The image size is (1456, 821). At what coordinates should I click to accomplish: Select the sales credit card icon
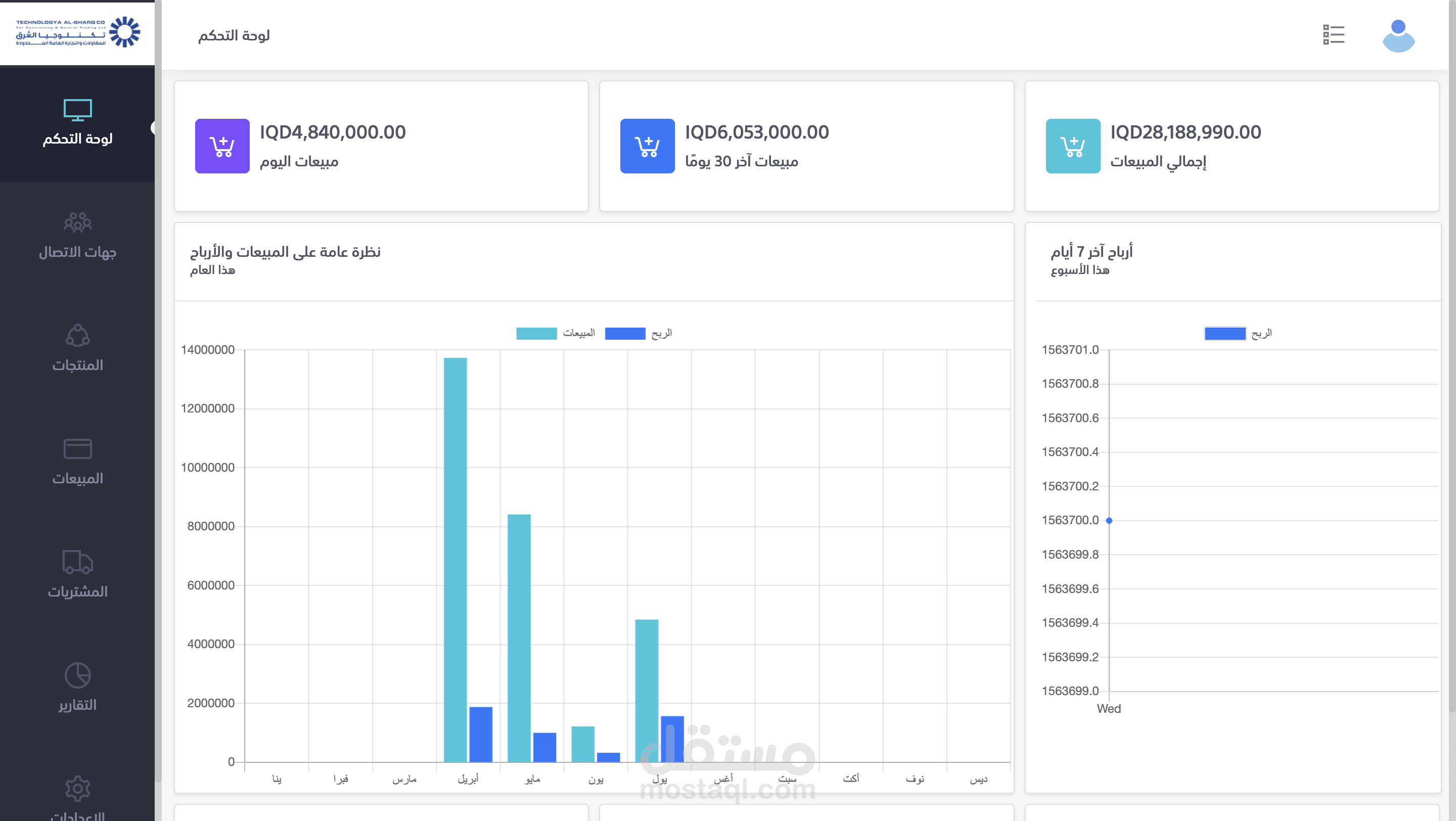[x=77, y=448]
